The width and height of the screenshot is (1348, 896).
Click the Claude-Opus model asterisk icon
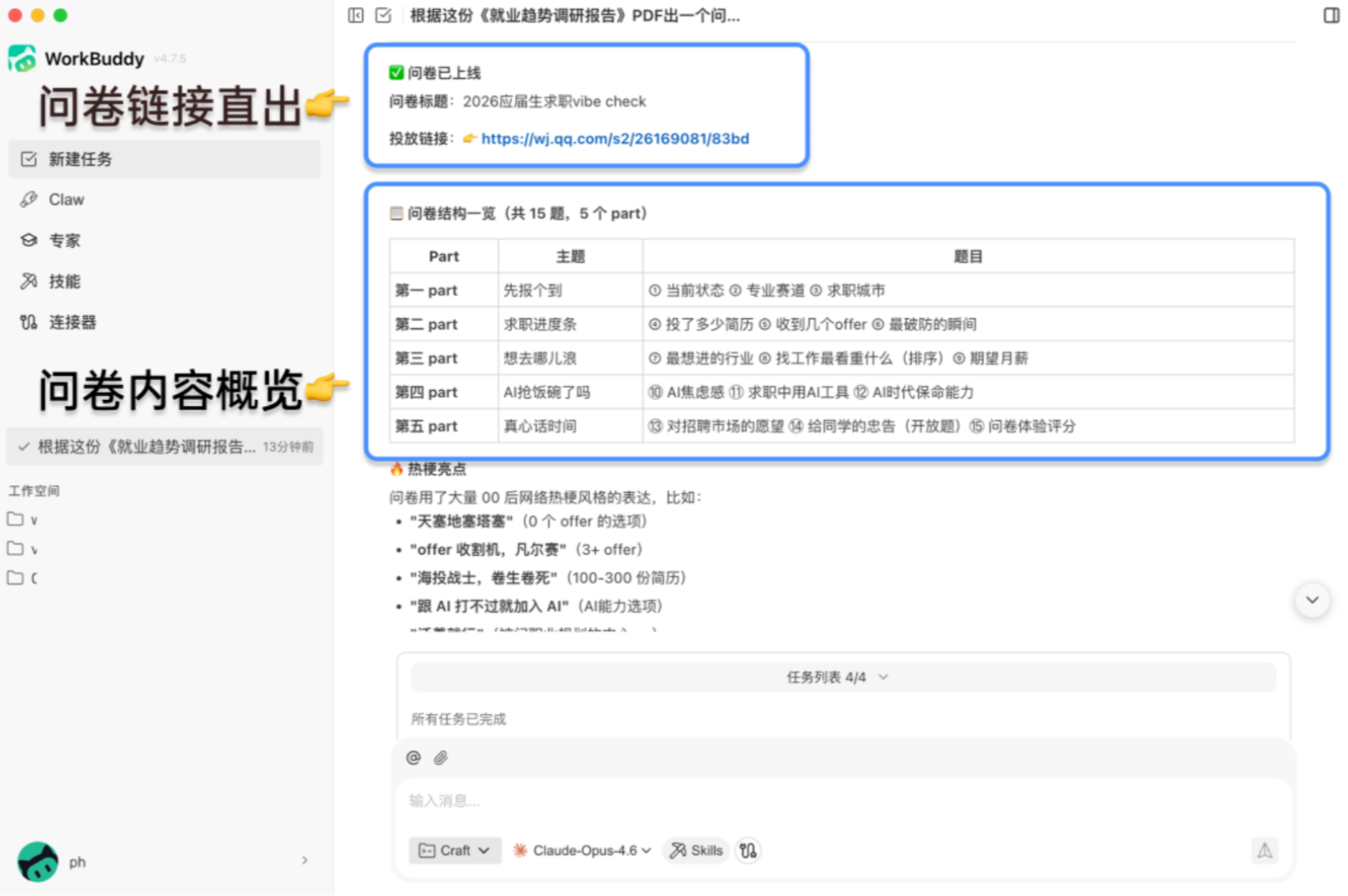pyautogui.click(x=520, y=850)
